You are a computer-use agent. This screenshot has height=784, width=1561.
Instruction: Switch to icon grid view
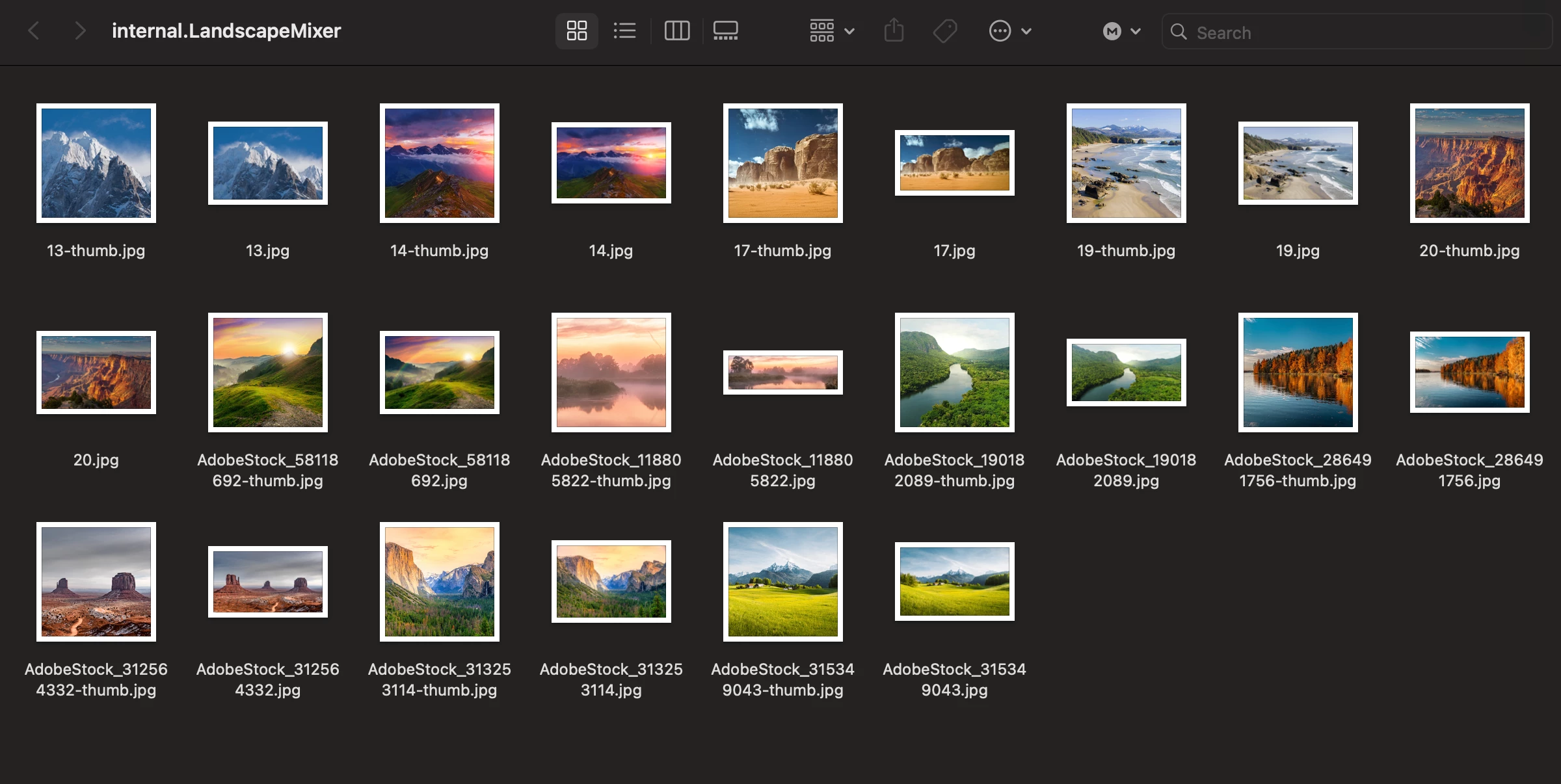pos(576,31)
